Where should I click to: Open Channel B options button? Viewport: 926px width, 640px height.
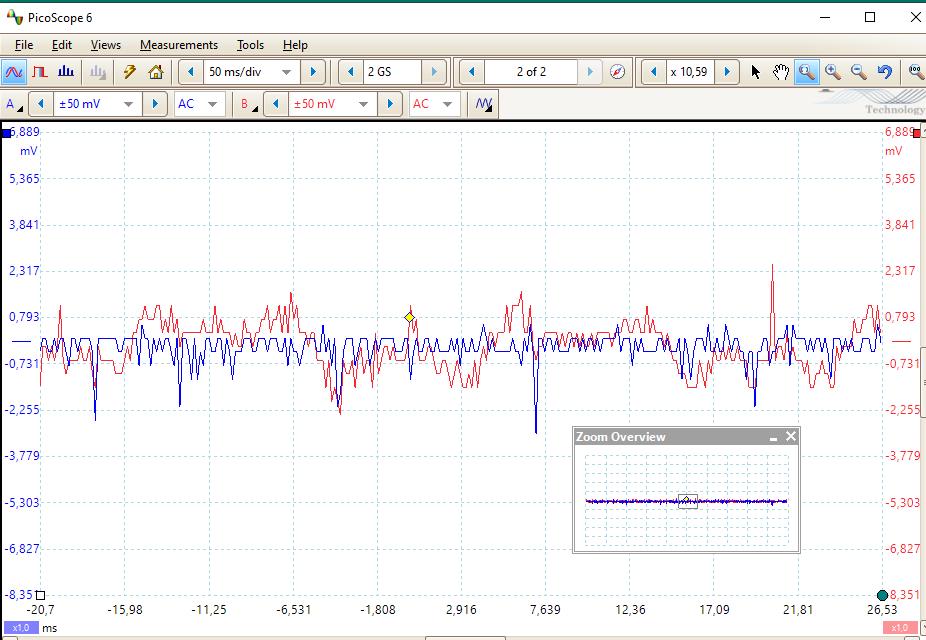click(x=249, y=104)
